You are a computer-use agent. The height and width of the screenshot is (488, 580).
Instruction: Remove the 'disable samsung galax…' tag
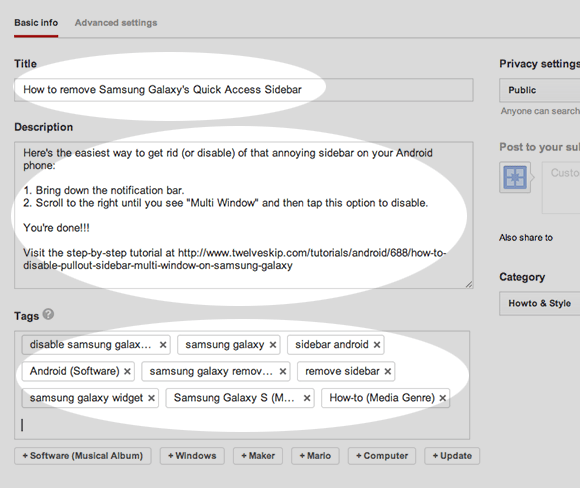pos(163,345)
